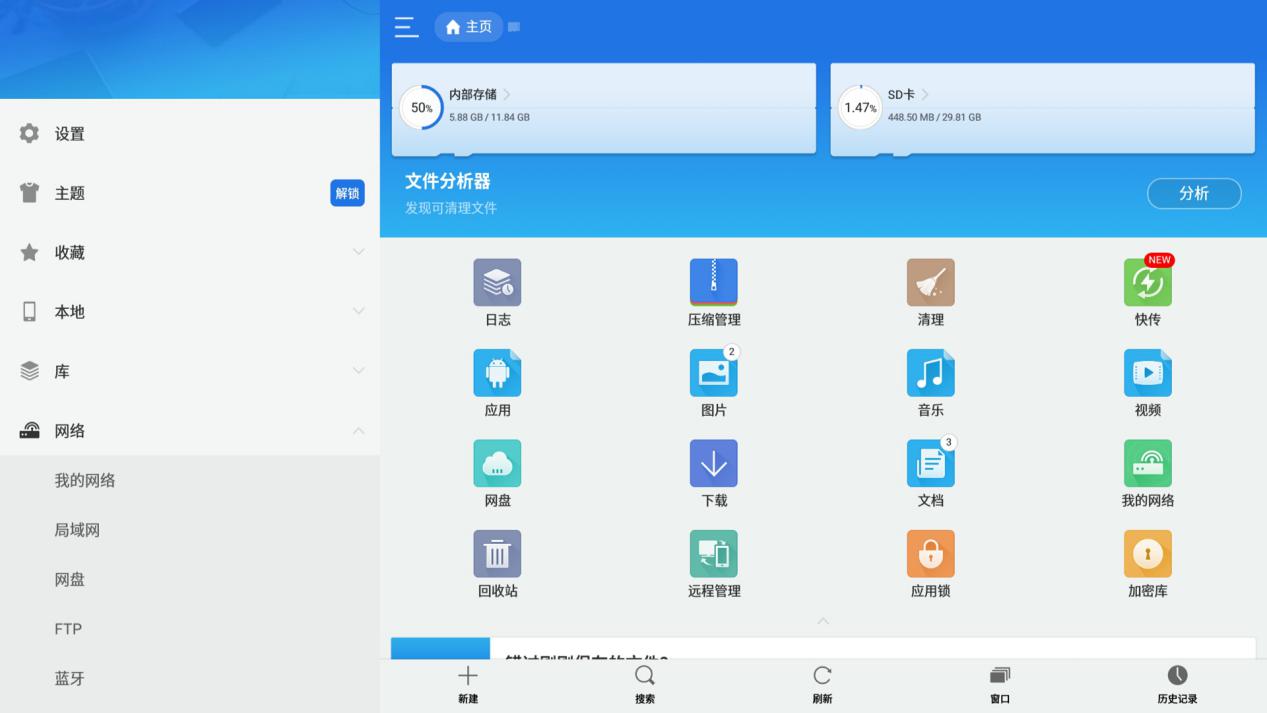Open 压缩管理 compression manager

point(714,282)
